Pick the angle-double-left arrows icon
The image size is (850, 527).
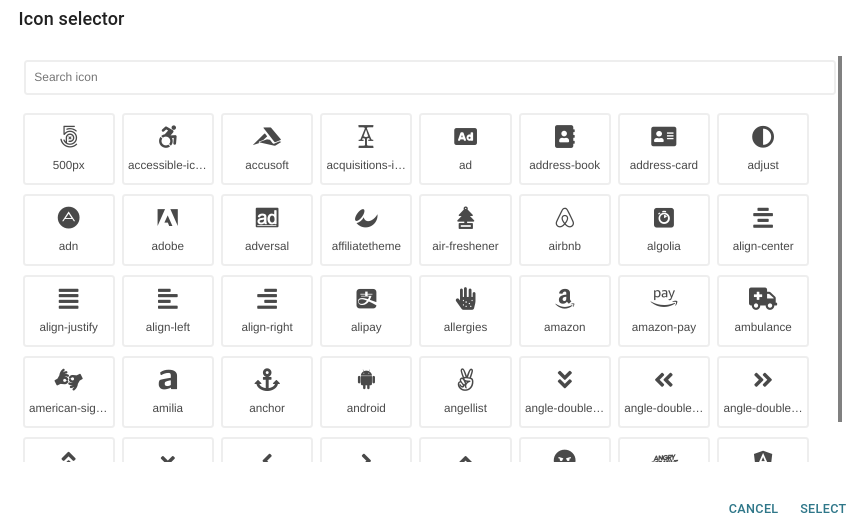[664, 392]
